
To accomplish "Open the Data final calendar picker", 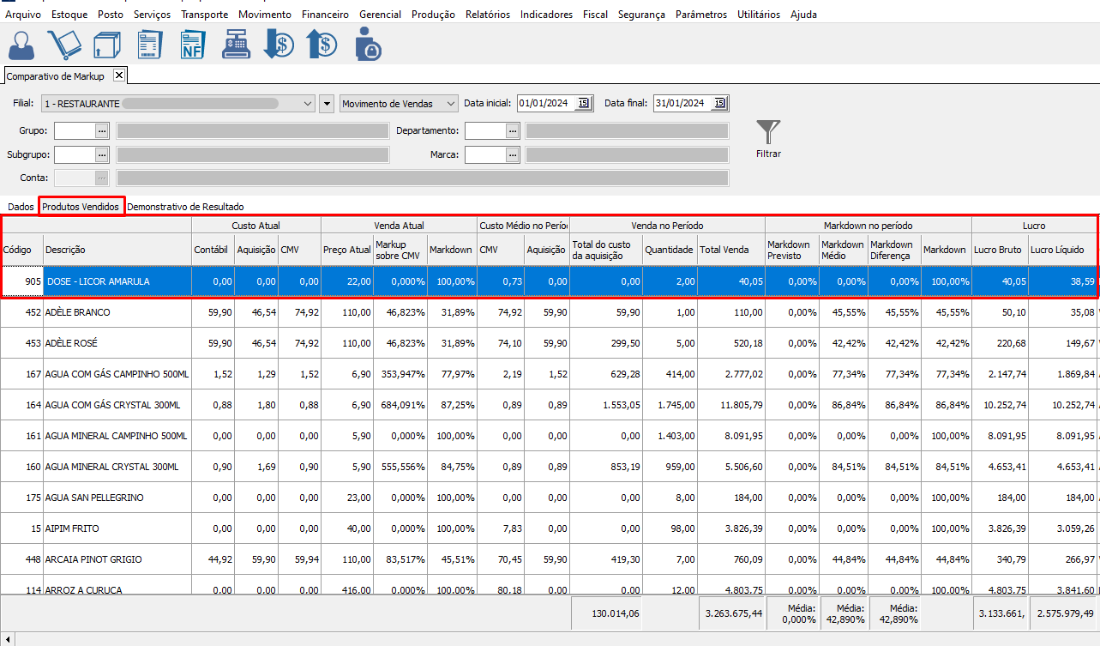I will (720, 104).
